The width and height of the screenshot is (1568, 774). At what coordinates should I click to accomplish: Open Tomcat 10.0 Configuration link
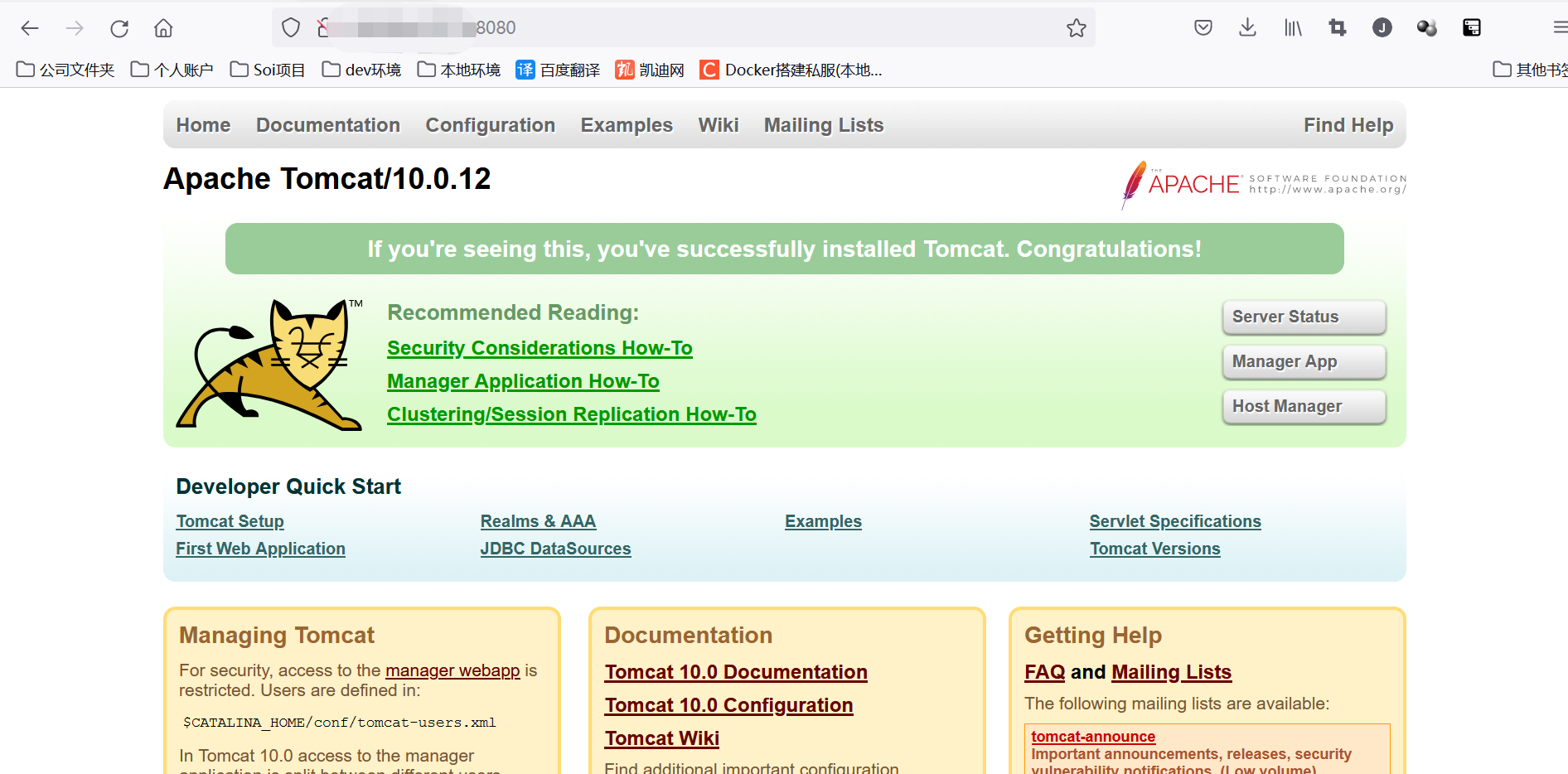[x=728, y=705]
